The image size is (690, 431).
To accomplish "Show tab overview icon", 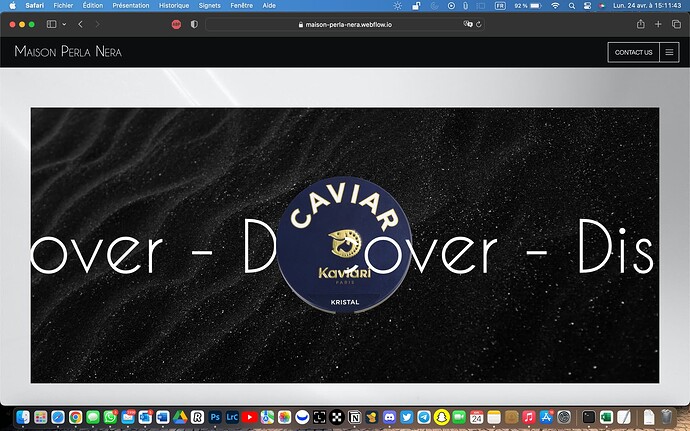I will (676, 24).
